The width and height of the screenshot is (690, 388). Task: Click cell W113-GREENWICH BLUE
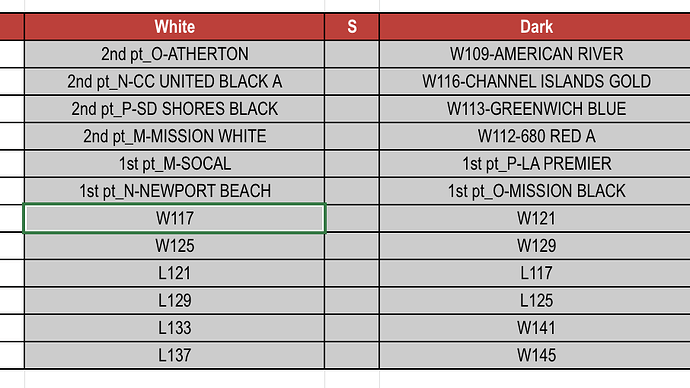(x=535, y=109)
